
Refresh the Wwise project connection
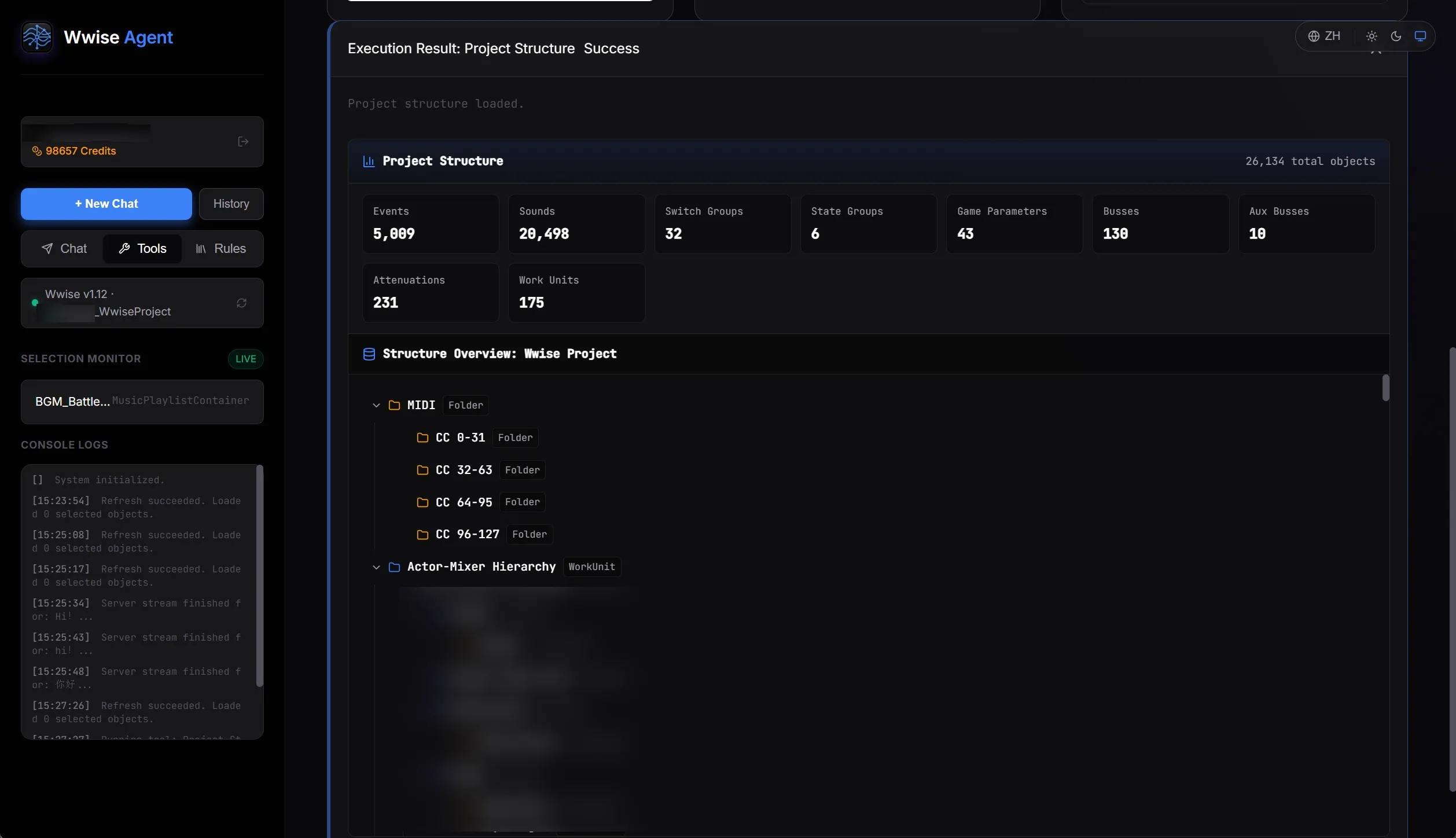(x=241, y=303)
